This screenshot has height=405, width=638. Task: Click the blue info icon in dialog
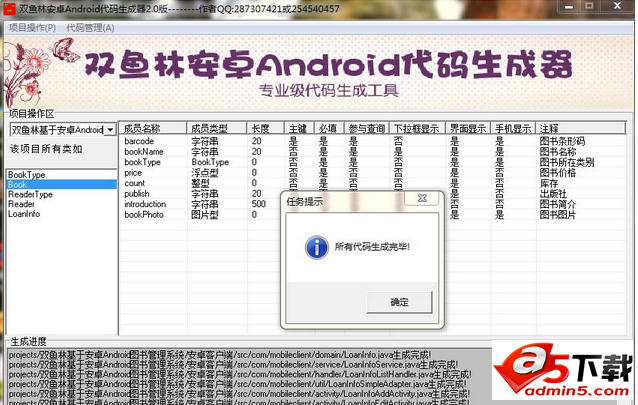tap(317, 247)
